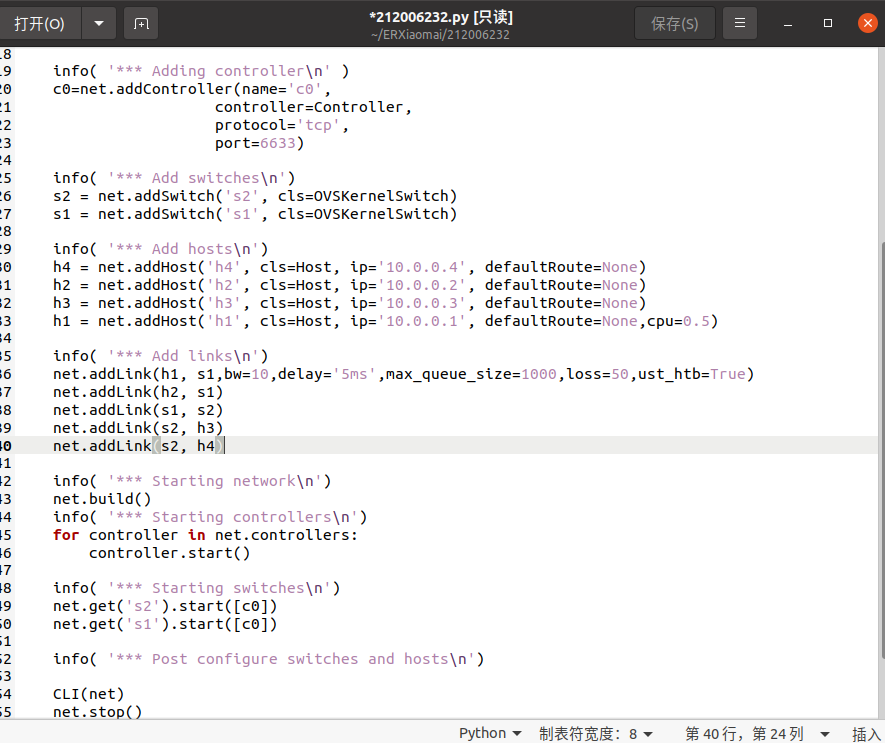This screenshot has width=885, height=743.
Task: Open the tab width (制表符宽度) dropdown
Action: pyautogui.click(x=596, y=733)
